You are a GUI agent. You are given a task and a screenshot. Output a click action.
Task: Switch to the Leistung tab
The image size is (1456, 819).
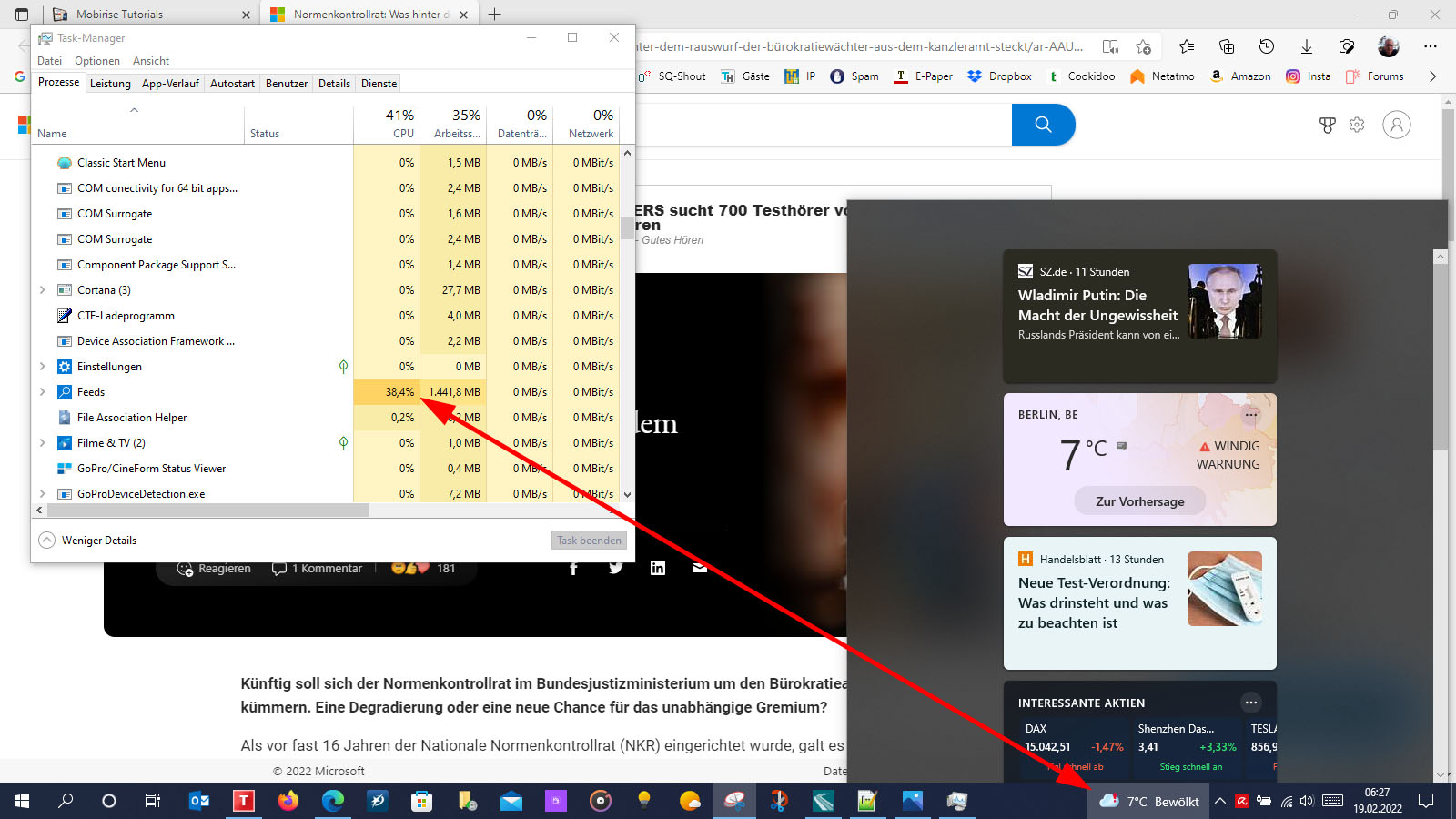pyautogui.click(x=110, y=84)
